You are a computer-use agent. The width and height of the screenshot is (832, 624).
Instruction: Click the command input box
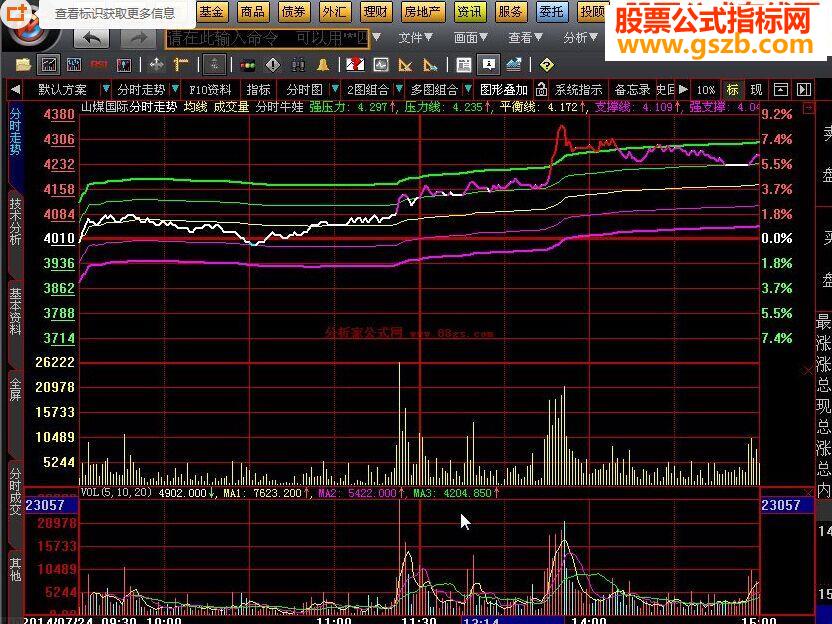click(267, 38)
